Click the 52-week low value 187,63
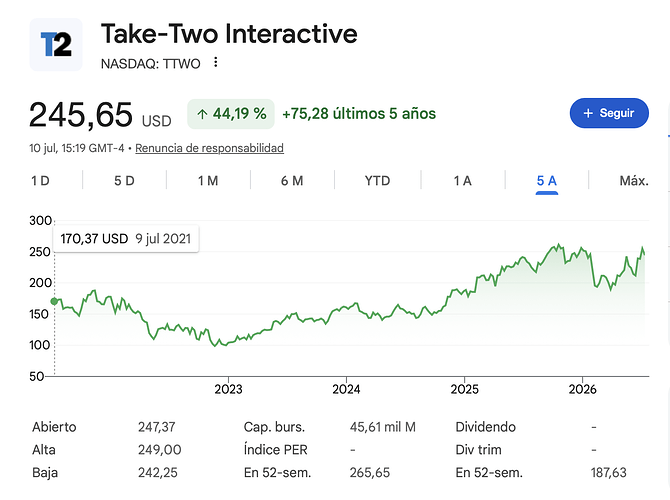 click(608, 473)
